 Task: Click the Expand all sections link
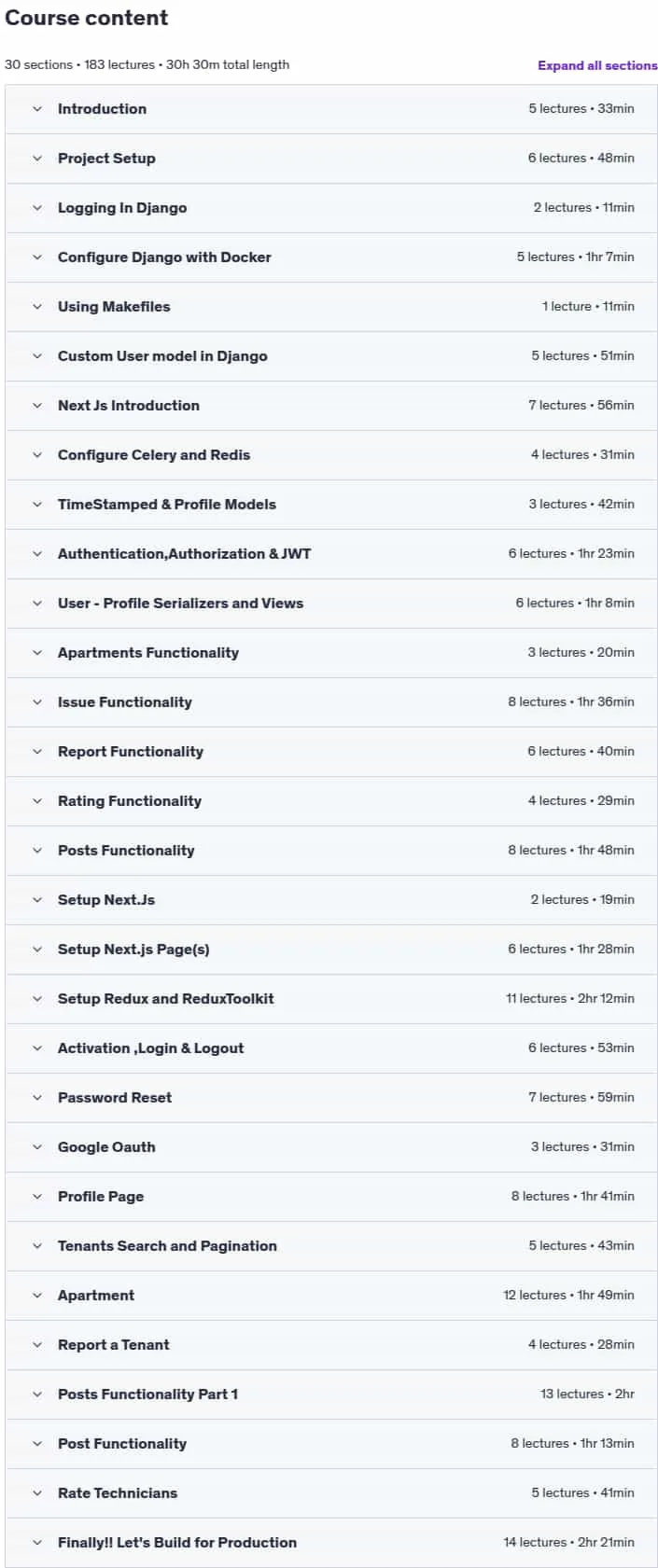pos(597,65)
